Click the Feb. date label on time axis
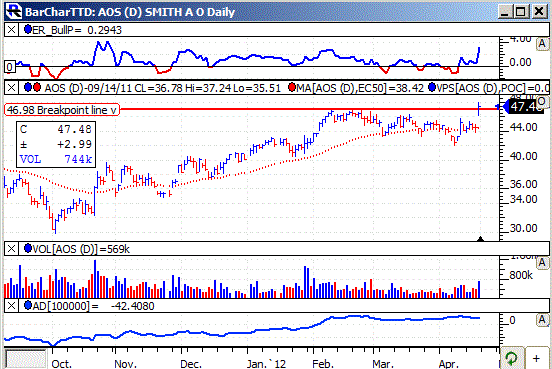Screen dimensions: 552x369 click(x=322, y=364)
